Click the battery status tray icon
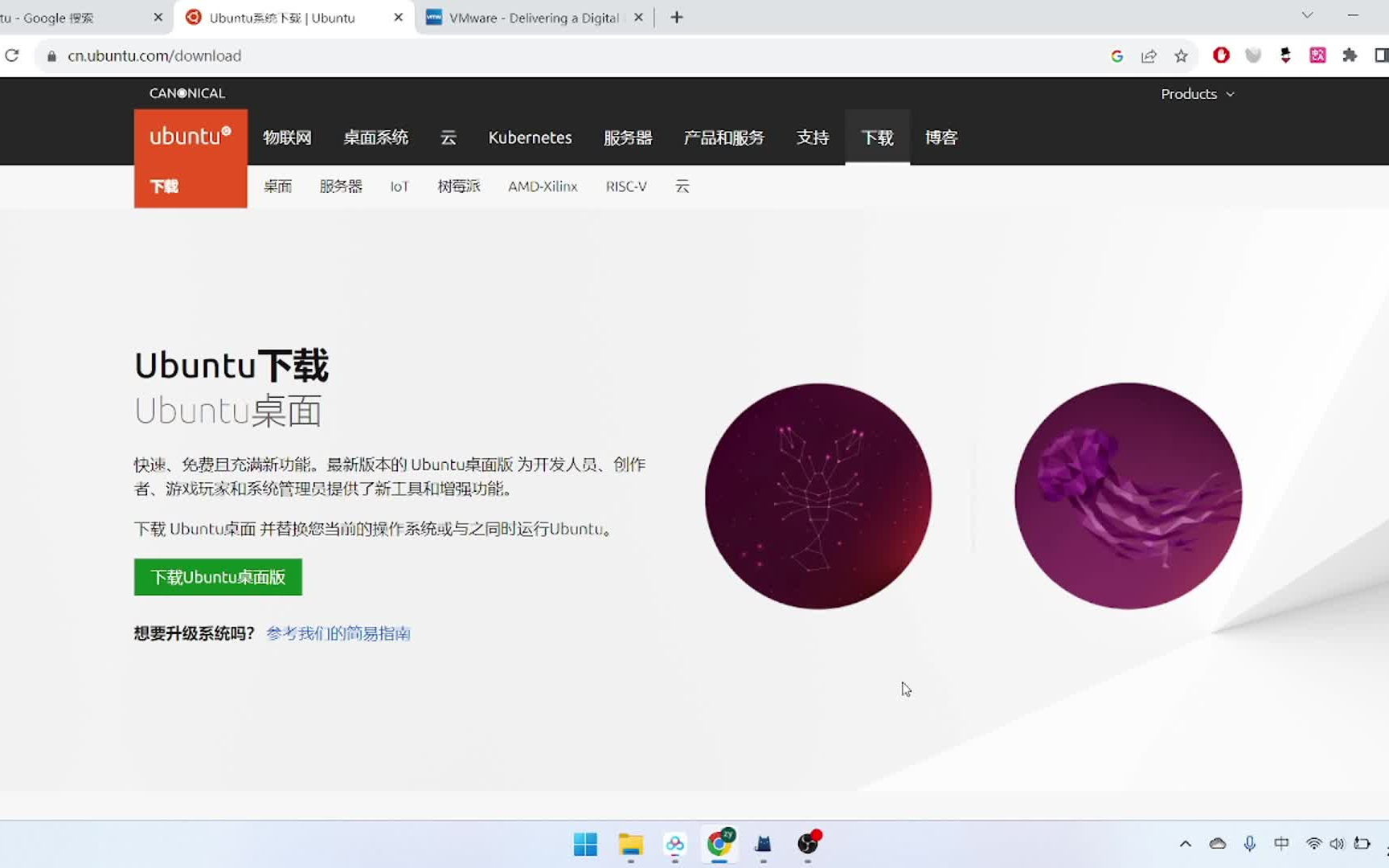Image resolution: width=1389 pixels, height=868 pixels. pos(1362,844)
